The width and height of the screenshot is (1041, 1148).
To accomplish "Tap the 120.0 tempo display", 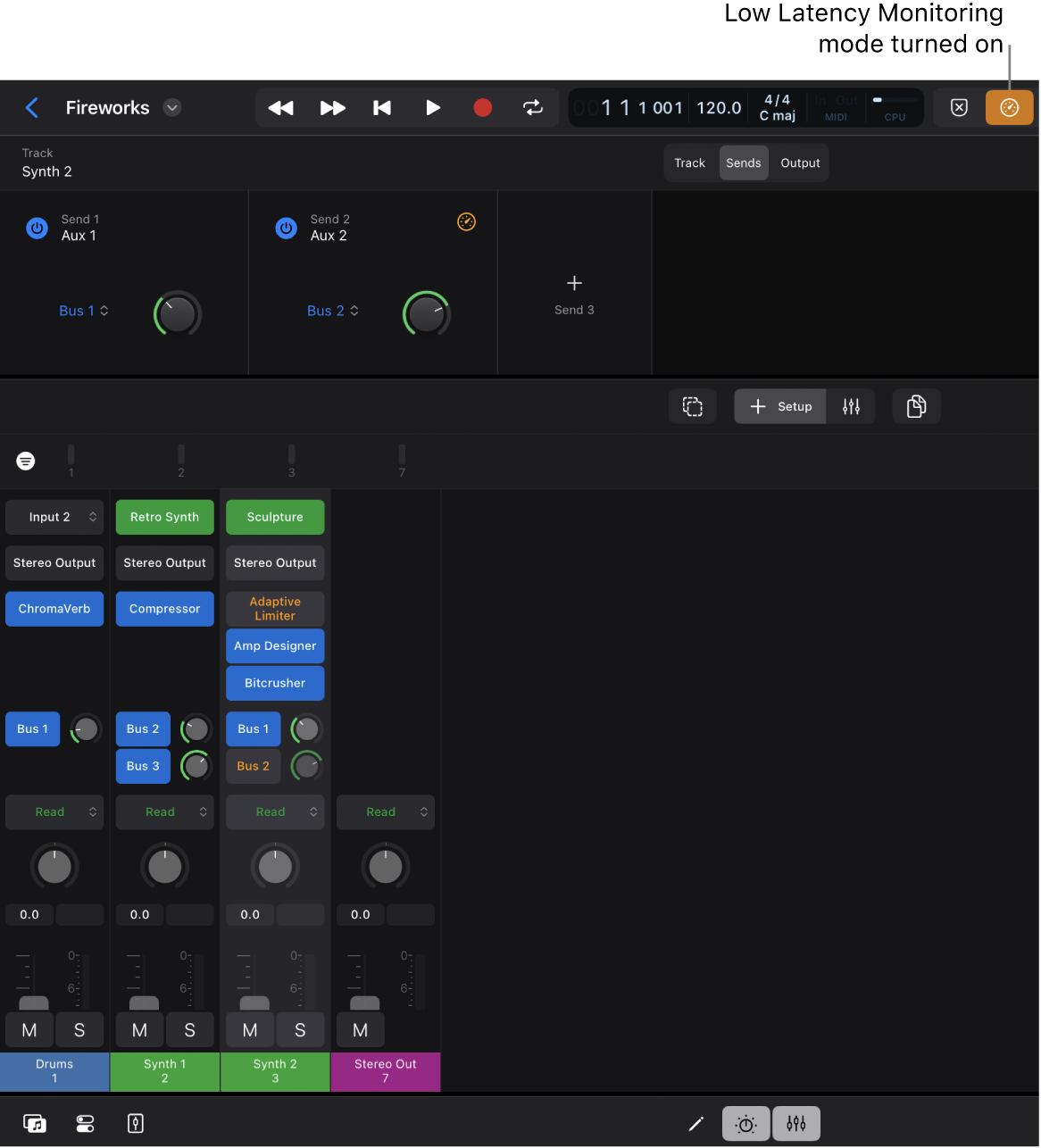I will tap(718, 107).
